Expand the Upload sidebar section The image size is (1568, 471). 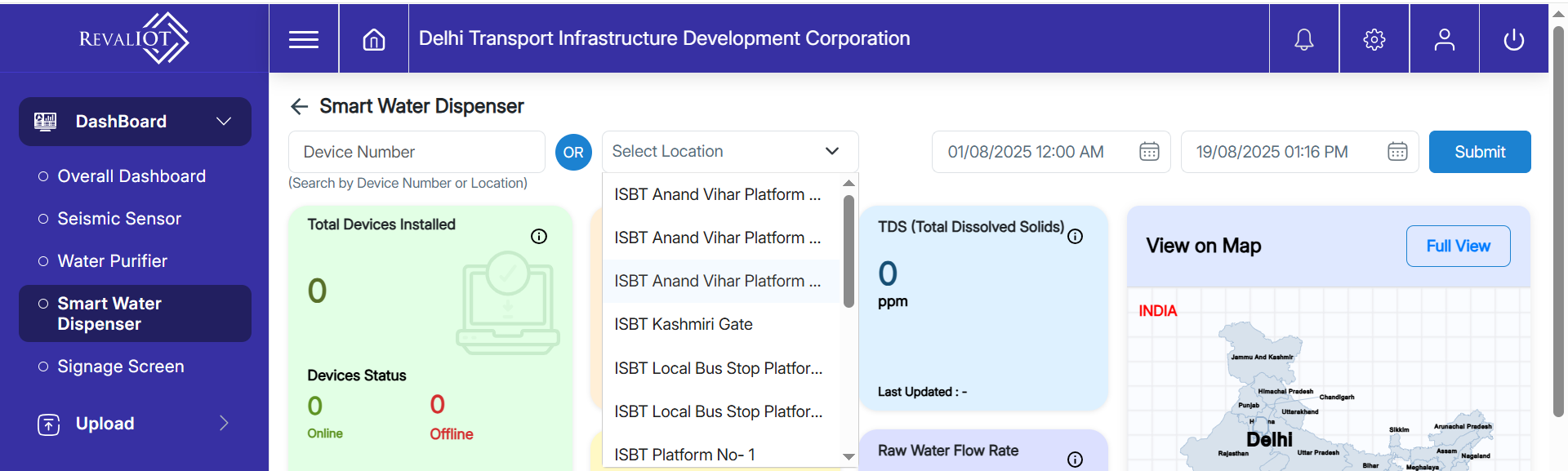click(x=223, y=423)
